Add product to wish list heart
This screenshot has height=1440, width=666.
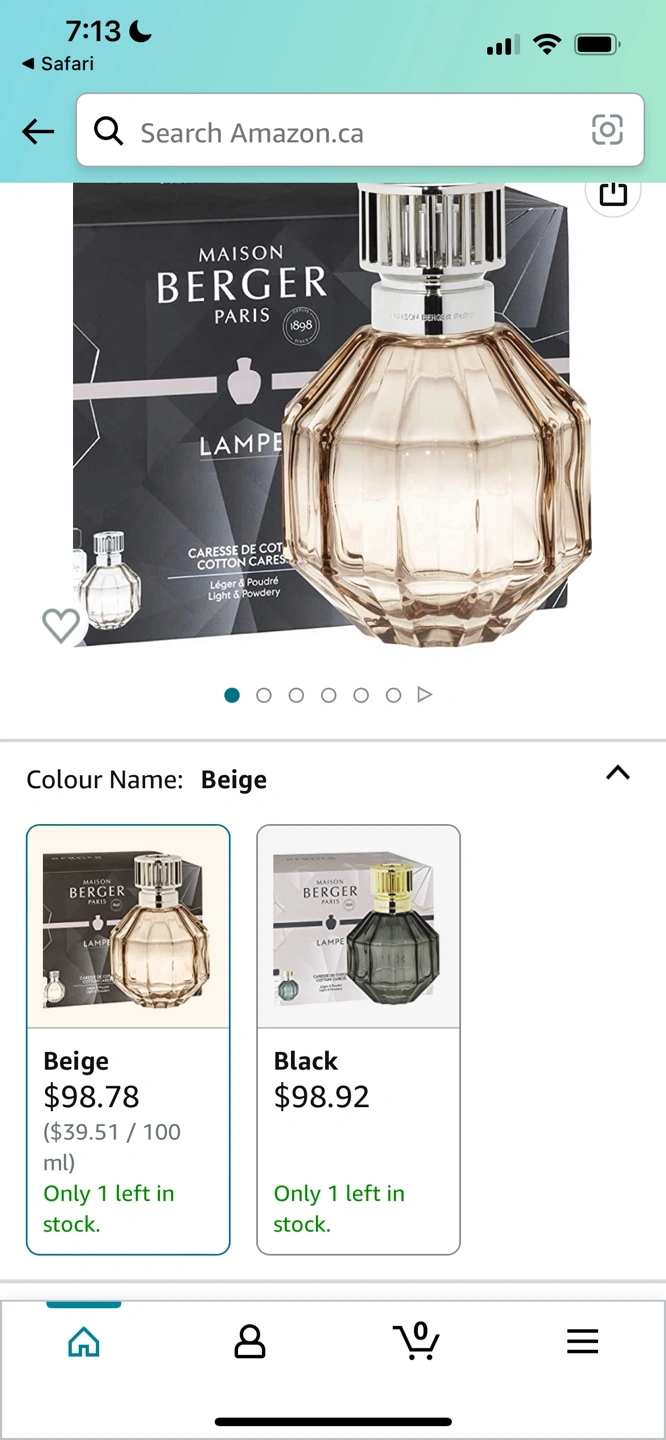[x=60, y=626]
